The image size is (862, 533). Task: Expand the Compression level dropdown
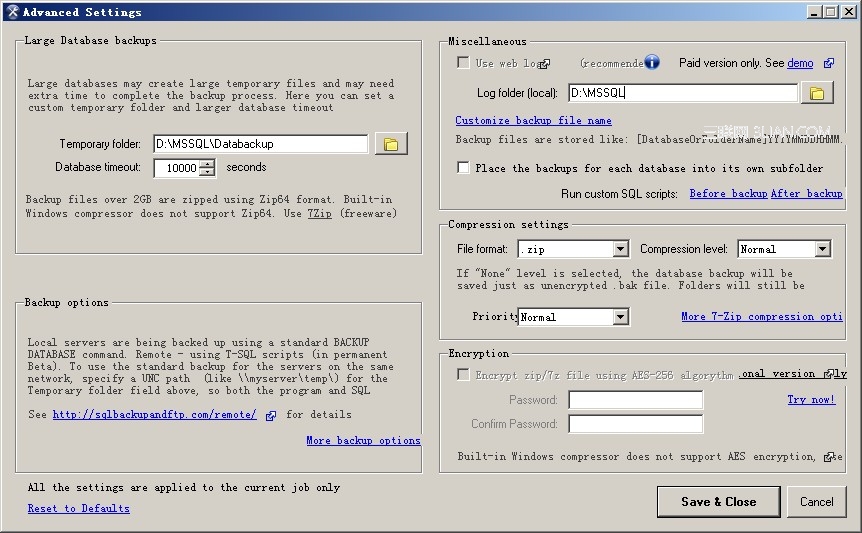point(822,249)
